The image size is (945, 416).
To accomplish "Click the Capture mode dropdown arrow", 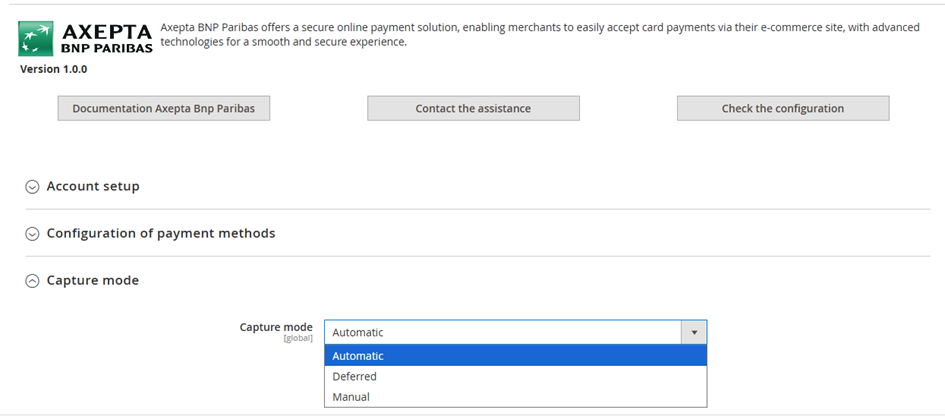I will point(693,332).
